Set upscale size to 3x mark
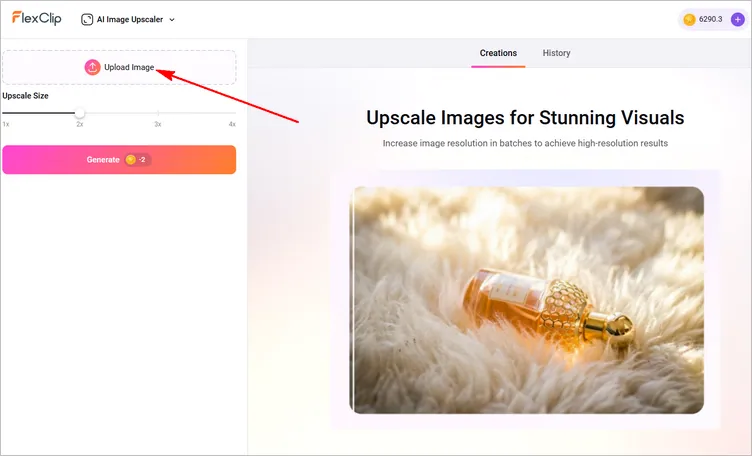 (158, 124)
